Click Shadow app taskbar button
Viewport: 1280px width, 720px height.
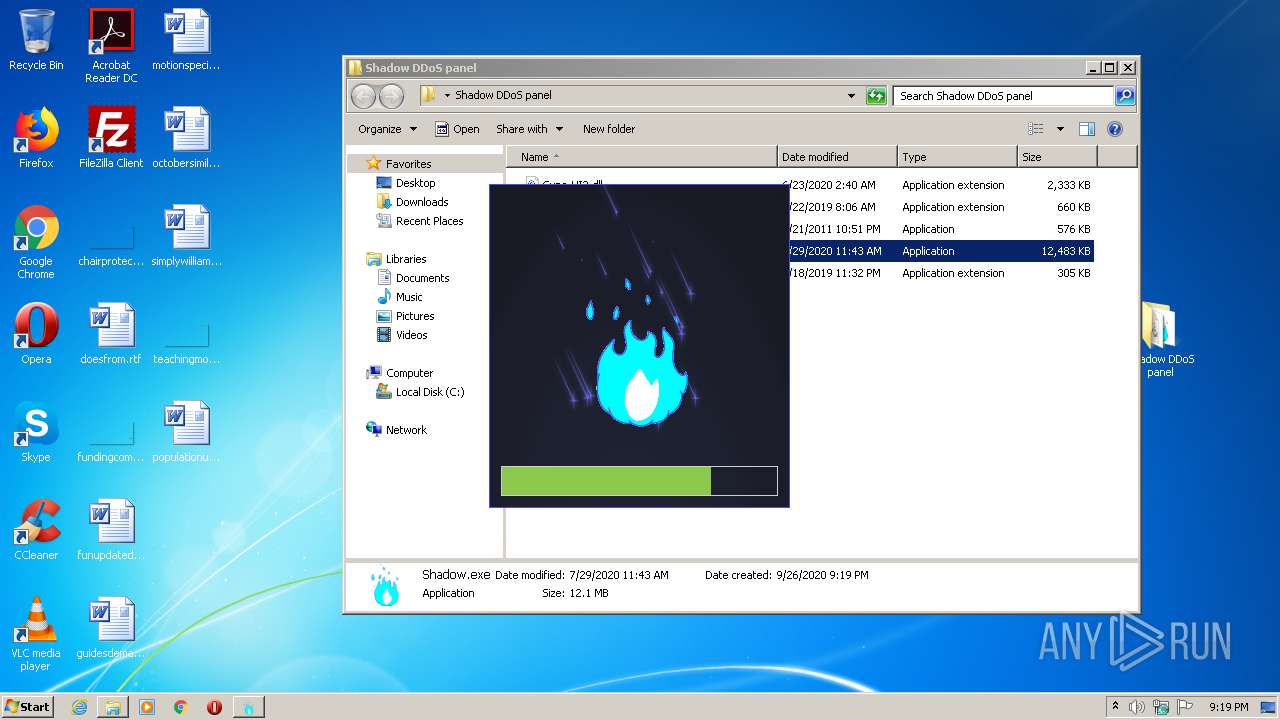249,707
